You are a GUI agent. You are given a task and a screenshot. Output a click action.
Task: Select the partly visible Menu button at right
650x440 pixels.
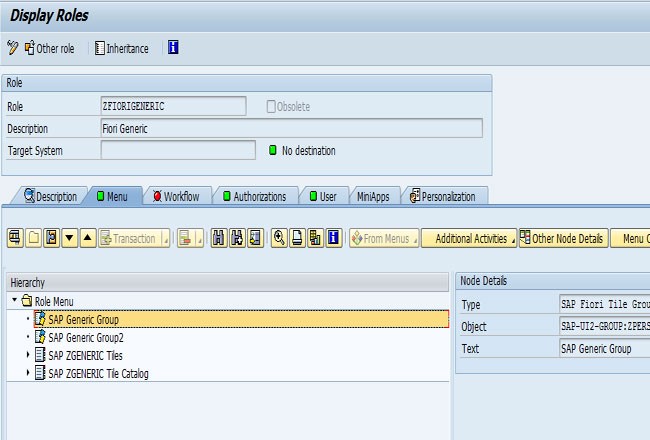(630, 238)
